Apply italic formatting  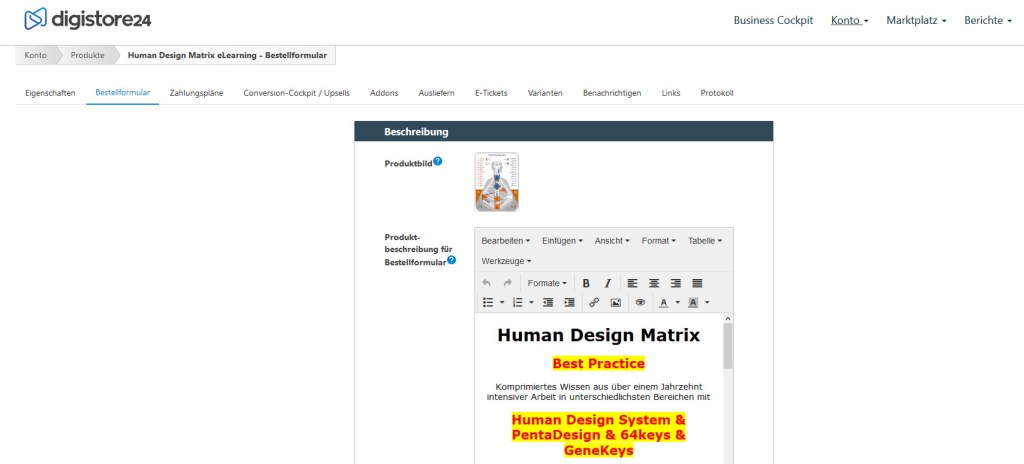pyautogui.click(x=607, y=283)
